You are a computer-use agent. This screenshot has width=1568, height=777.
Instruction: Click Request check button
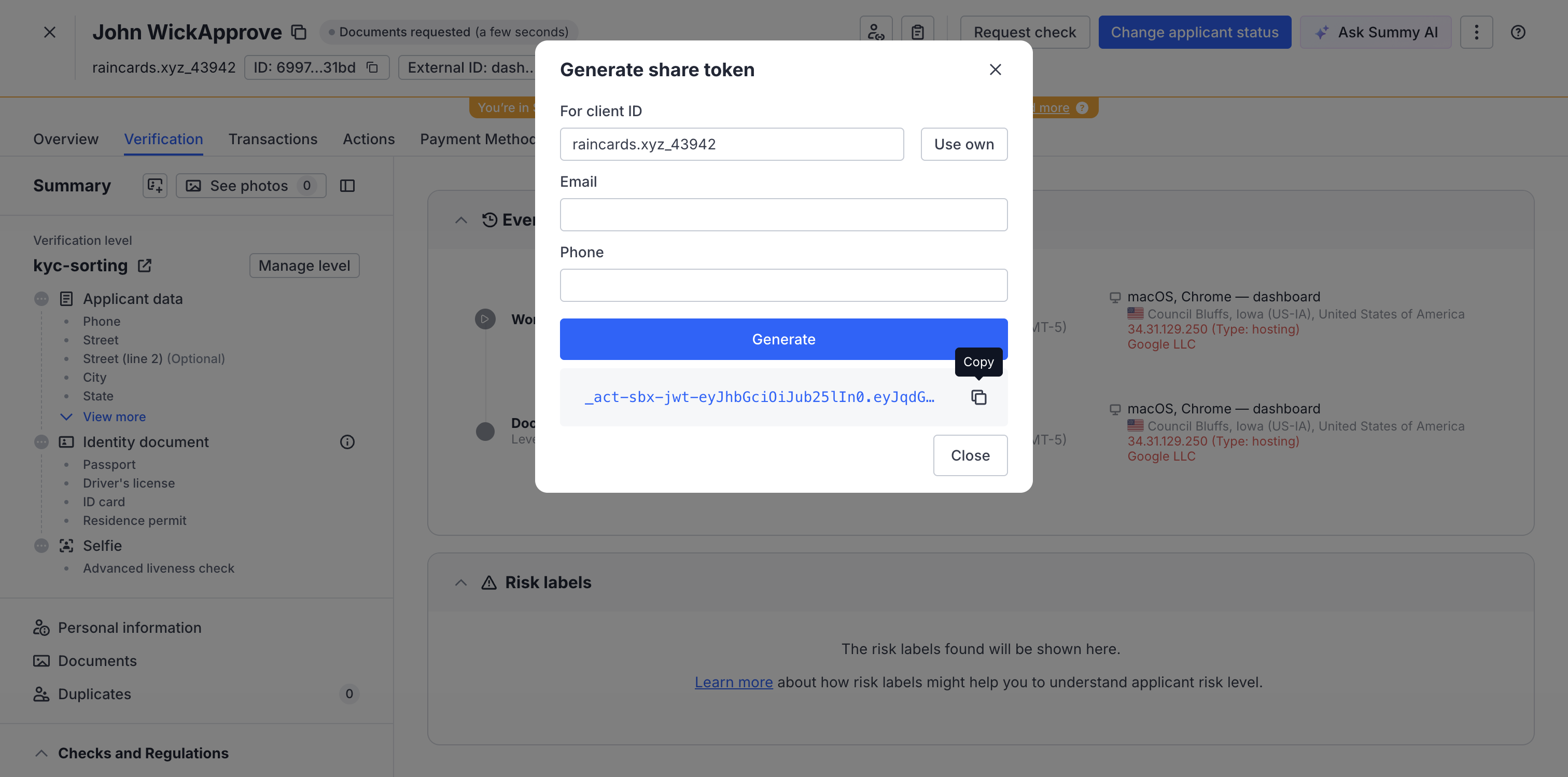coord(1024,32)
